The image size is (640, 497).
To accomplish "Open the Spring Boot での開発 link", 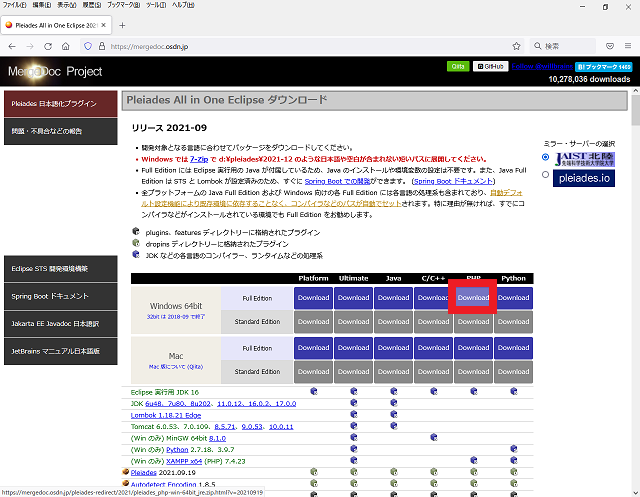I will (338, 181).
